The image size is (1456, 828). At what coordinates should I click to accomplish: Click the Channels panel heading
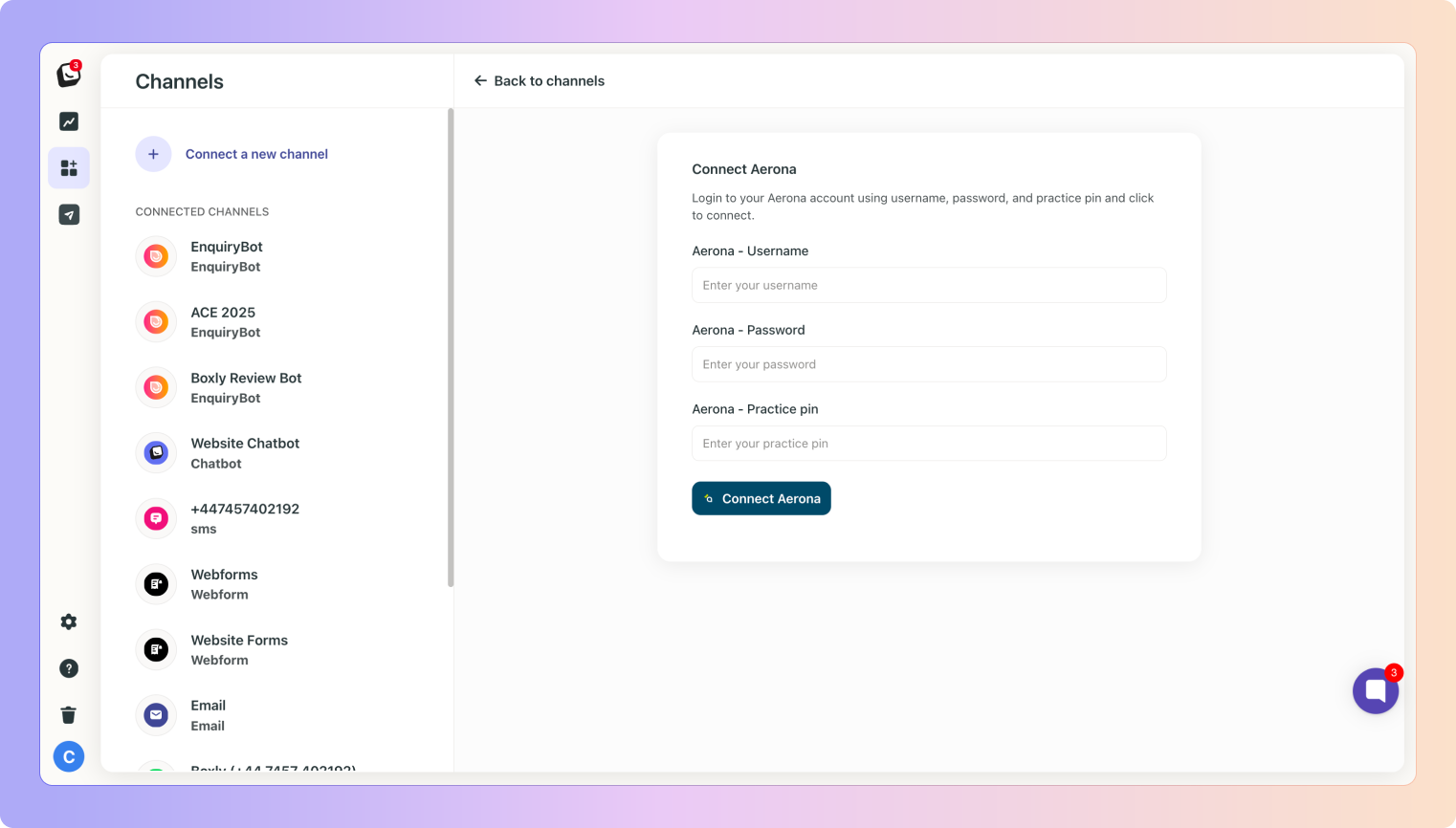(180, 81)
